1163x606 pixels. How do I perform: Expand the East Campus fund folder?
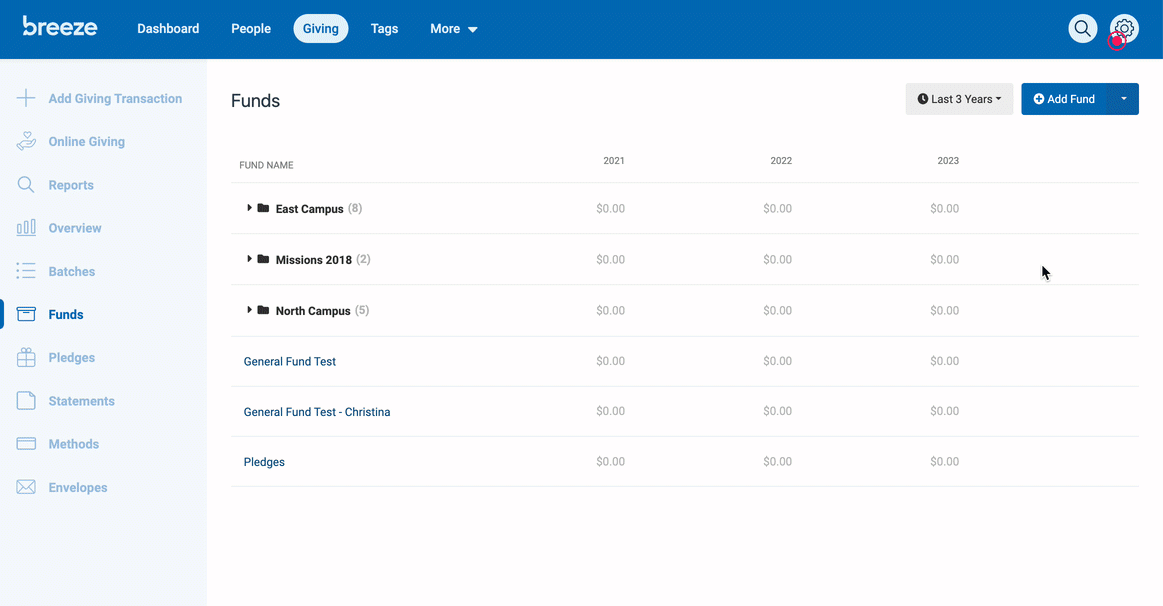click(x=249, y=208)
